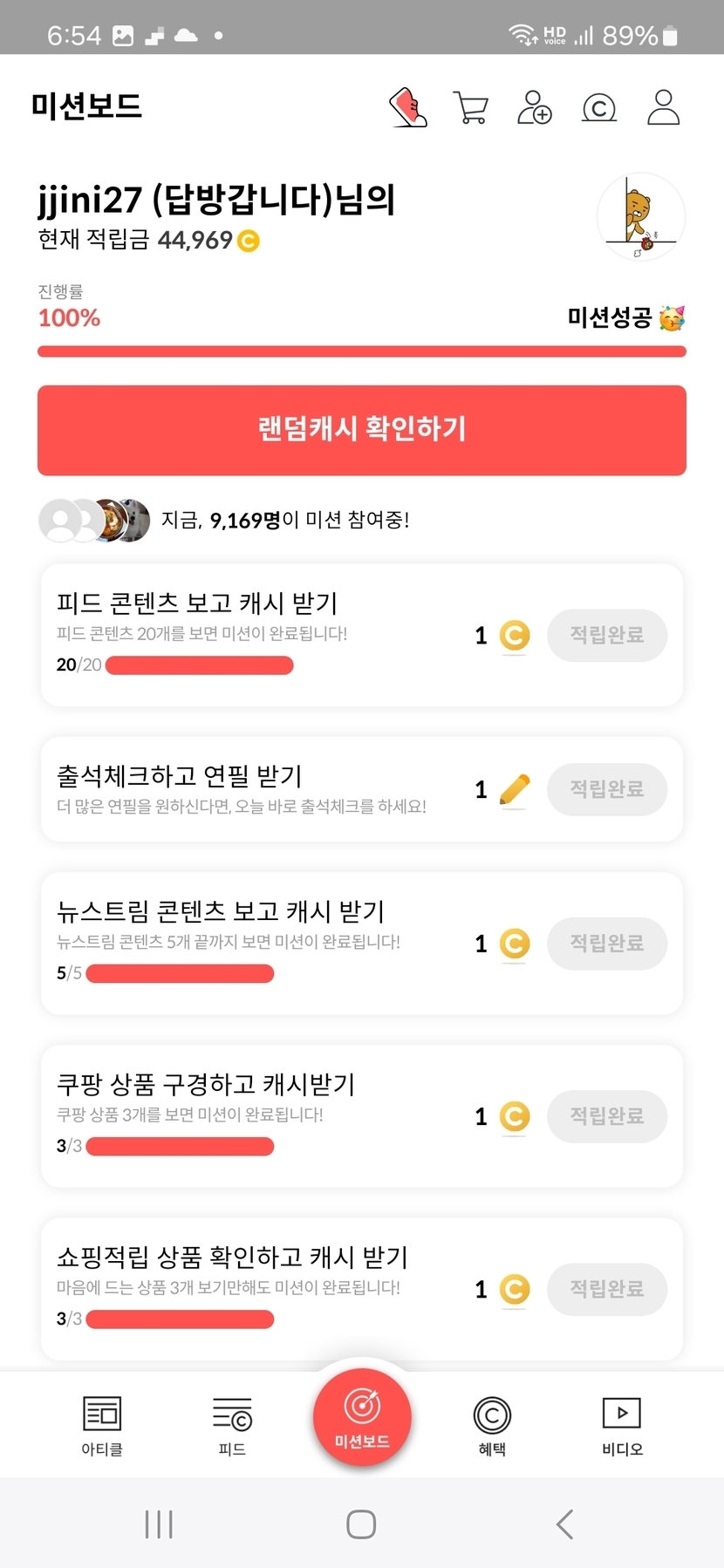Tap the gold coin beside 적립금 44,969

249,240
